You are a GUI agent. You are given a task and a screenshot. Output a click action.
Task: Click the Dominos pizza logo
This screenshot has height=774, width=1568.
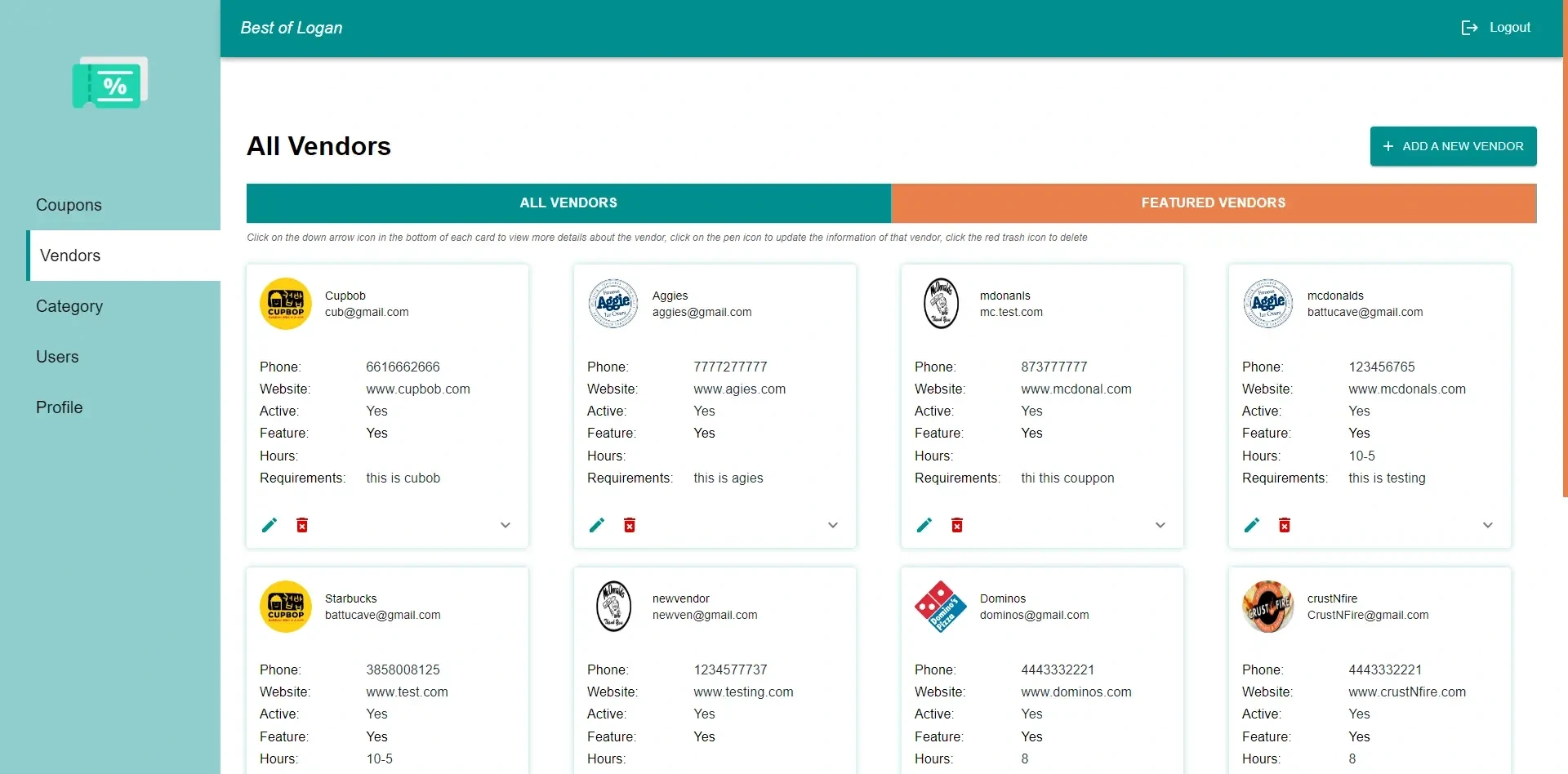pos(941,607)
